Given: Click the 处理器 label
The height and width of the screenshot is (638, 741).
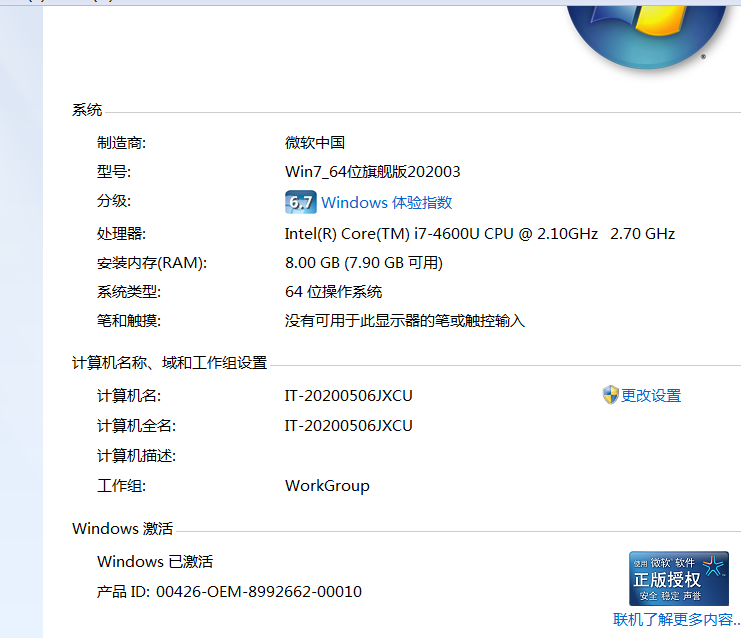Looking at the screenshot, I should pyautogui.click(x=121, y=234).
